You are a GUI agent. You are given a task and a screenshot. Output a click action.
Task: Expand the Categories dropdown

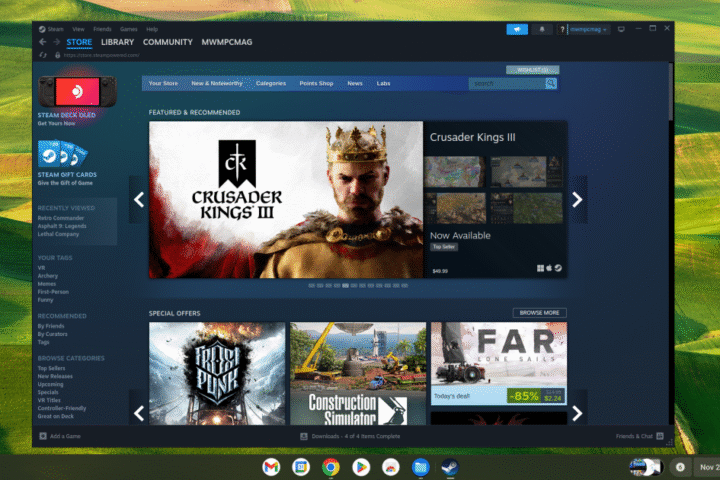271,83
